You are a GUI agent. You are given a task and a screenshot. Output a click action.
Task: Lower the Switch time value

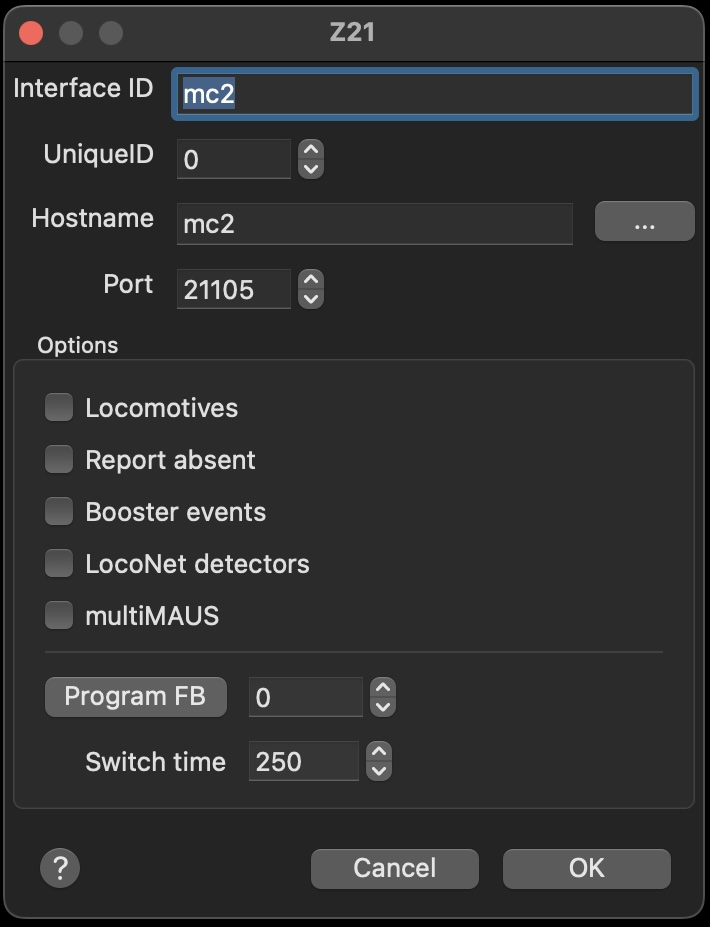point(379,770)
